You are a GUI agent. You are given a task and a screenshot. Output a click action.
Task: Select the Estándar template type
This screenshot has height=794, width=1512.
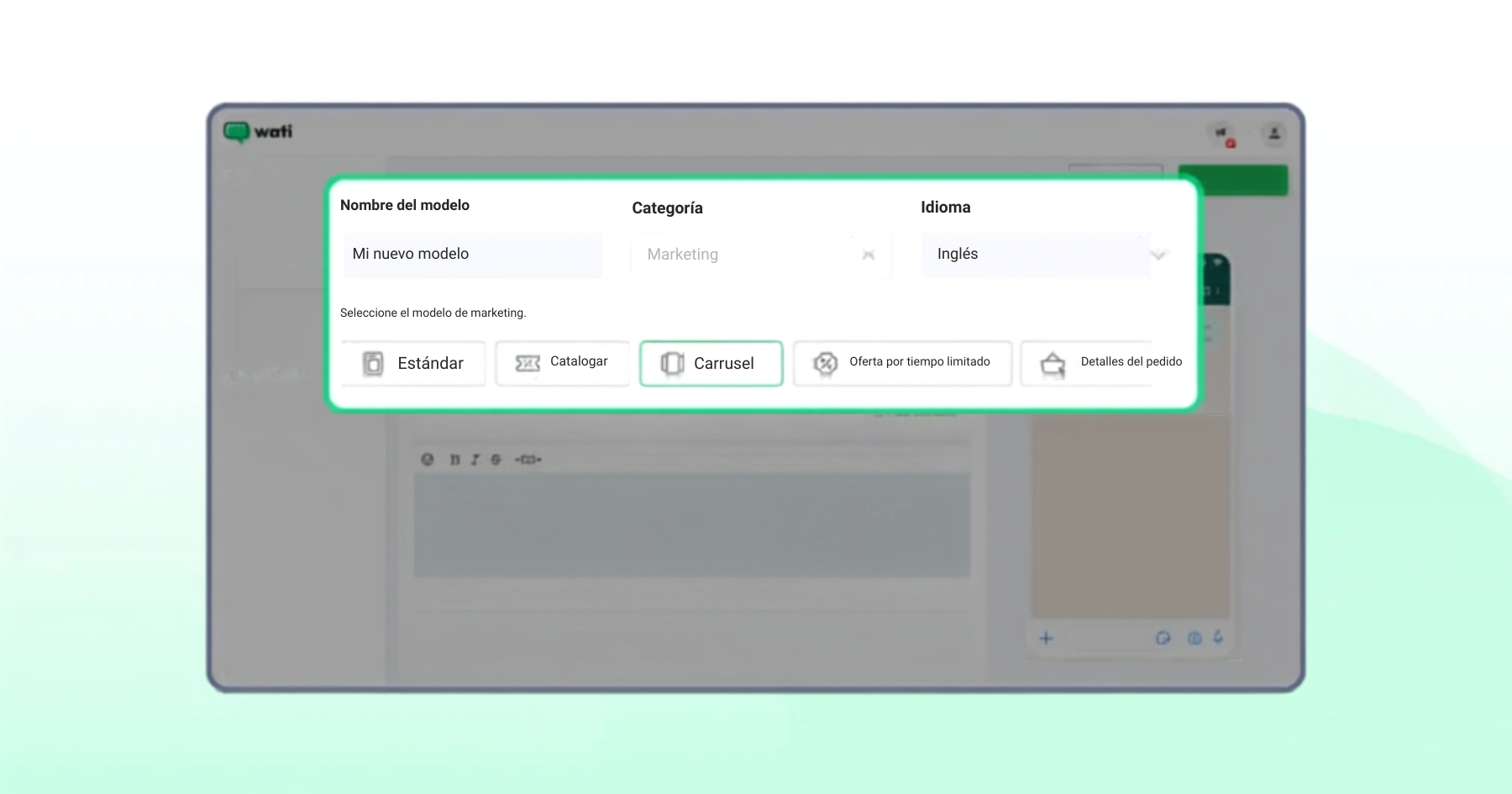click(x=413, y=363)
